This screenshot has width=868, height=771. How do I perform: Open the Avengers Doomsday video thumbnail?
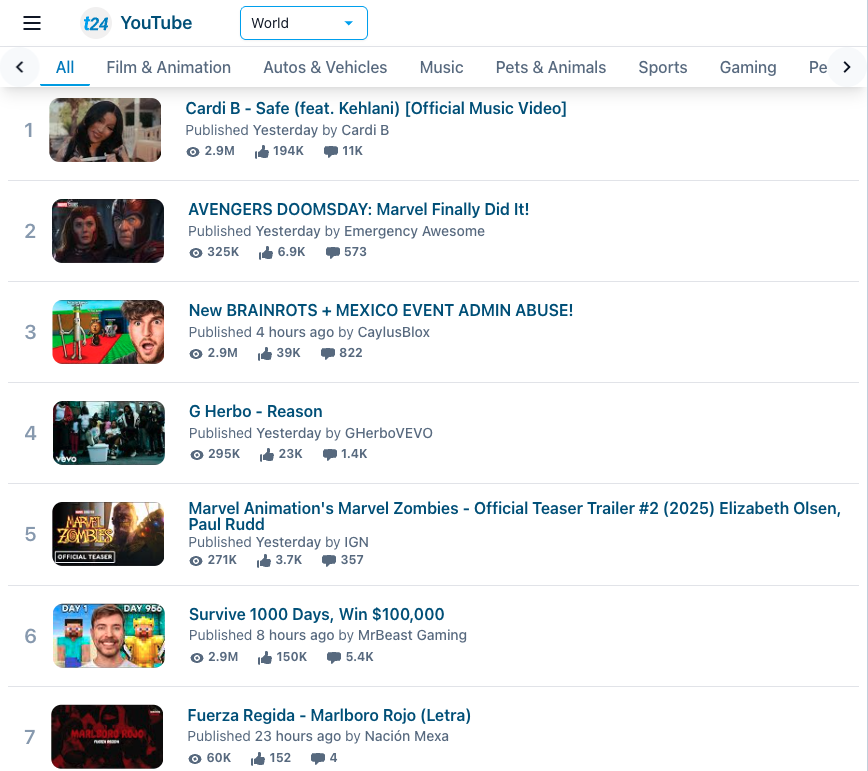(x=108, y=231)
